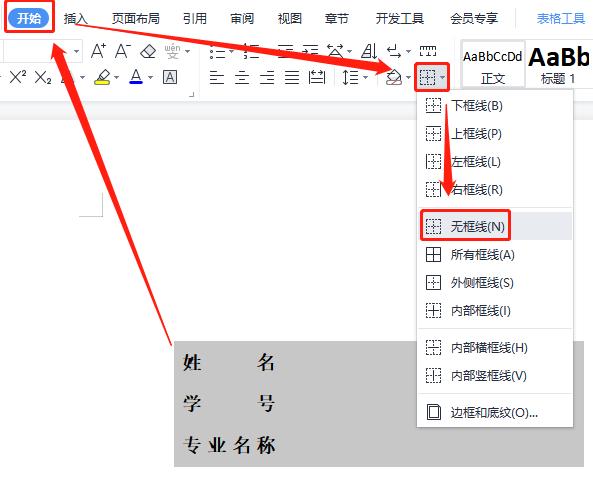Click the clear formatting eraser icon
The height and width of the screenshot is (477, 593).
(148, 51)
